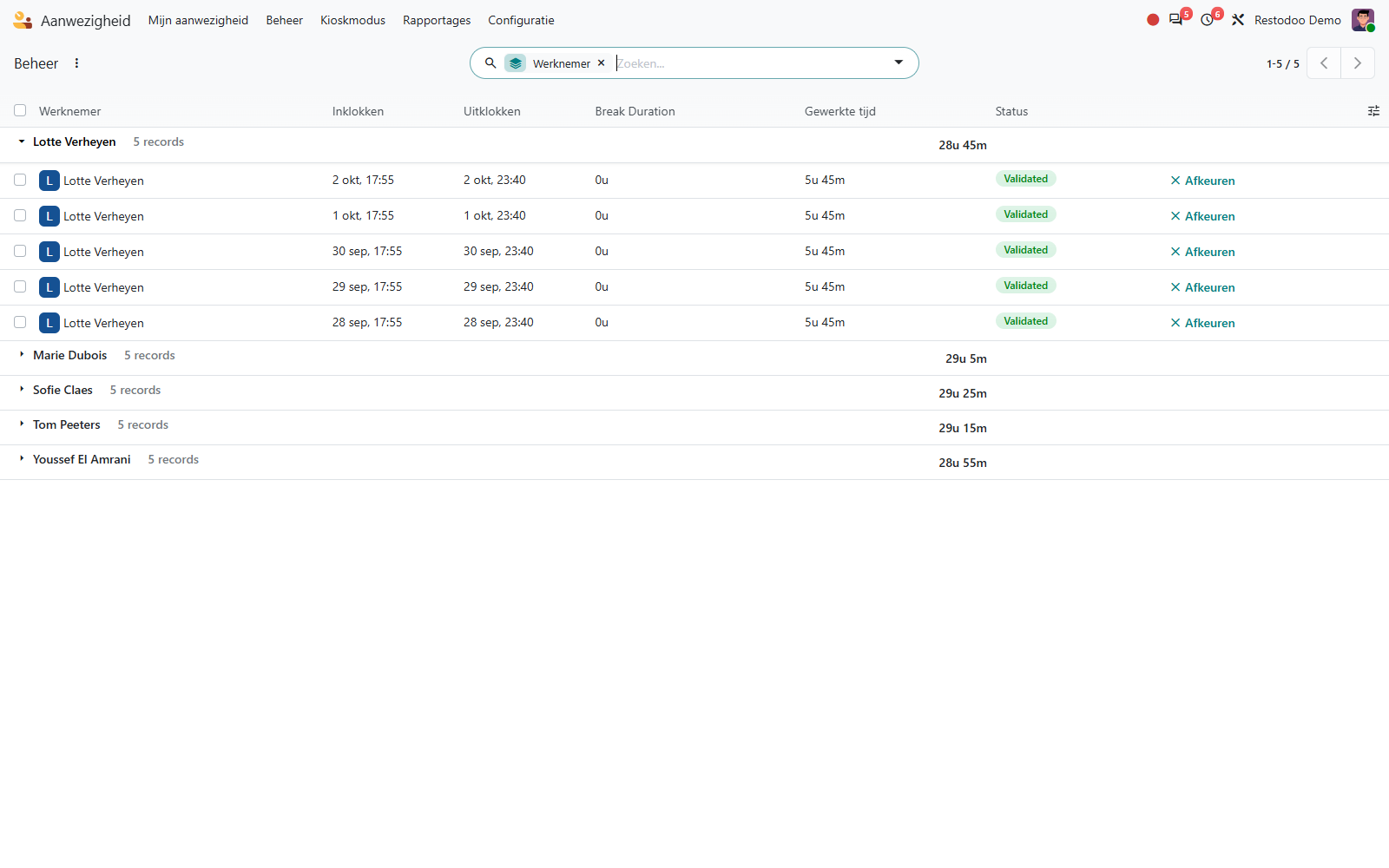Open the user avatar menu
1389x868 pixels.
(1363, 20)
